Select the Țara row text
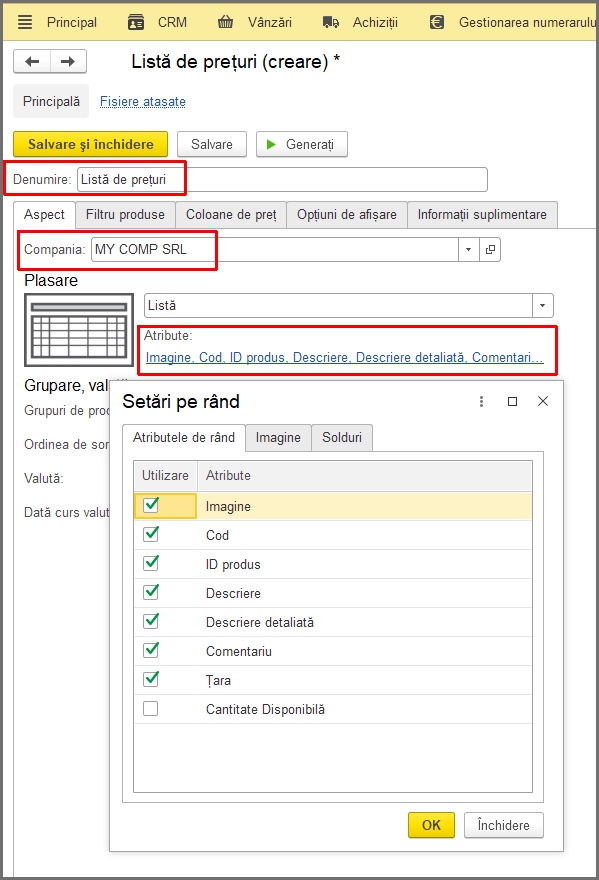 click(x=218, y=680)
